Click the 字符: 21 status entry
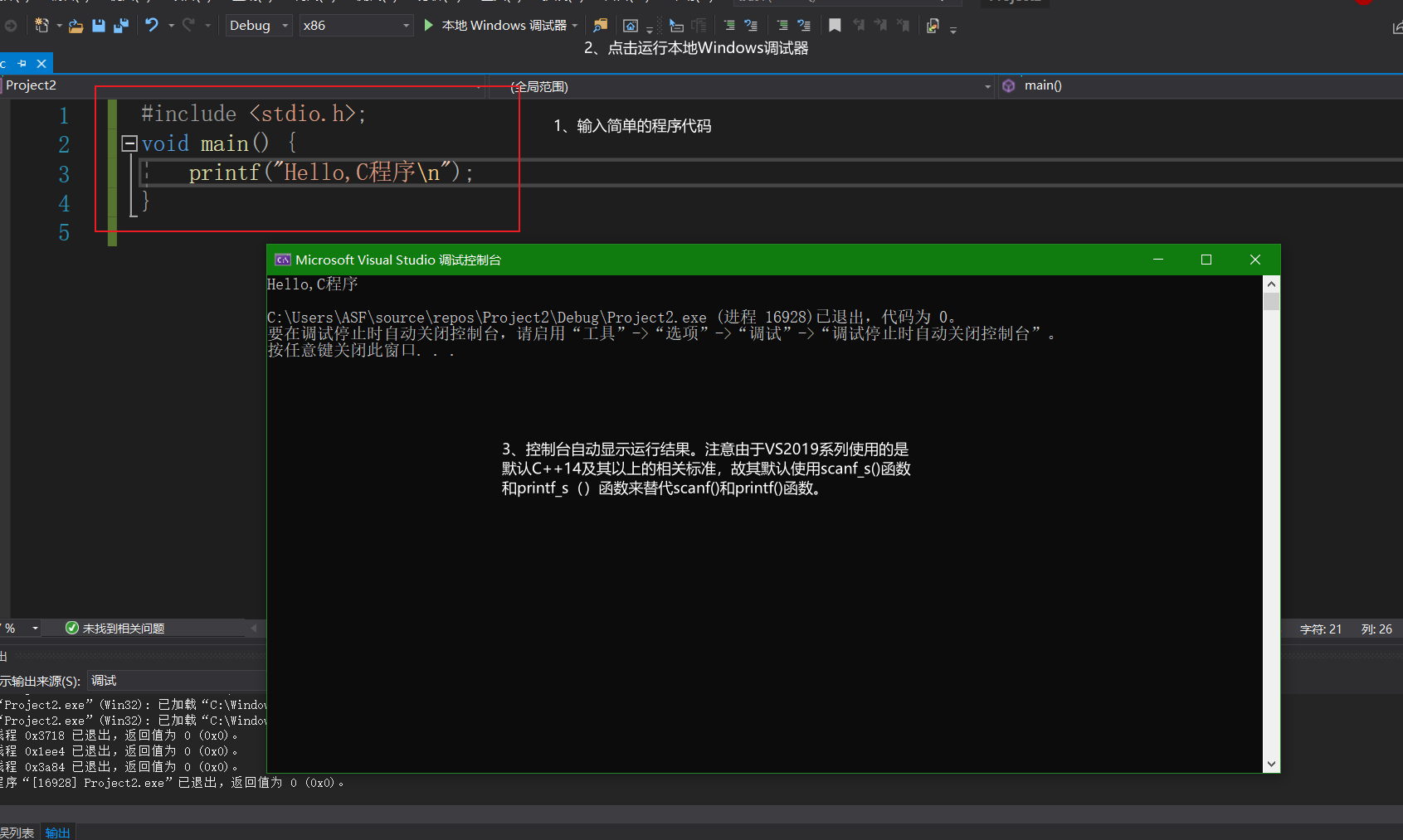 (1321, 629)
